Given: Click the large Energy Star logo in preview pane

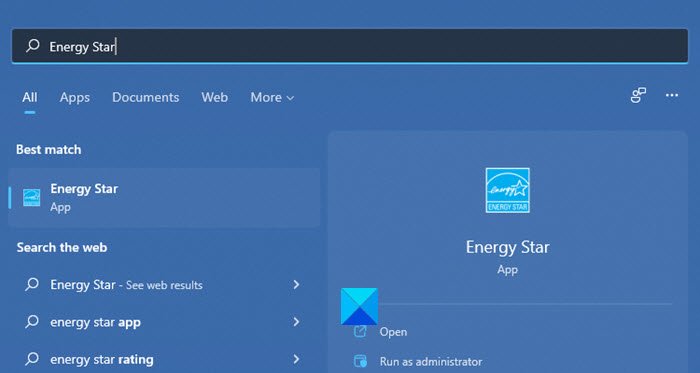Looking at the screenshot, I should tap(508, 190).
